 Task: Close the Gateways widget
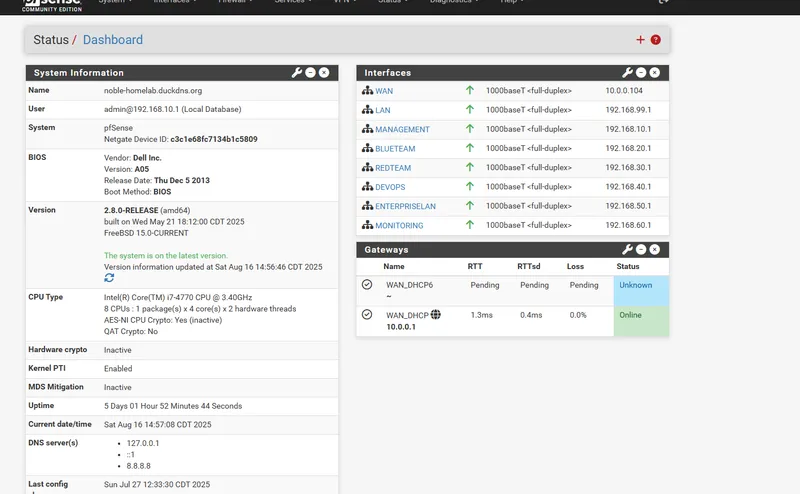[x=655, y=249]
